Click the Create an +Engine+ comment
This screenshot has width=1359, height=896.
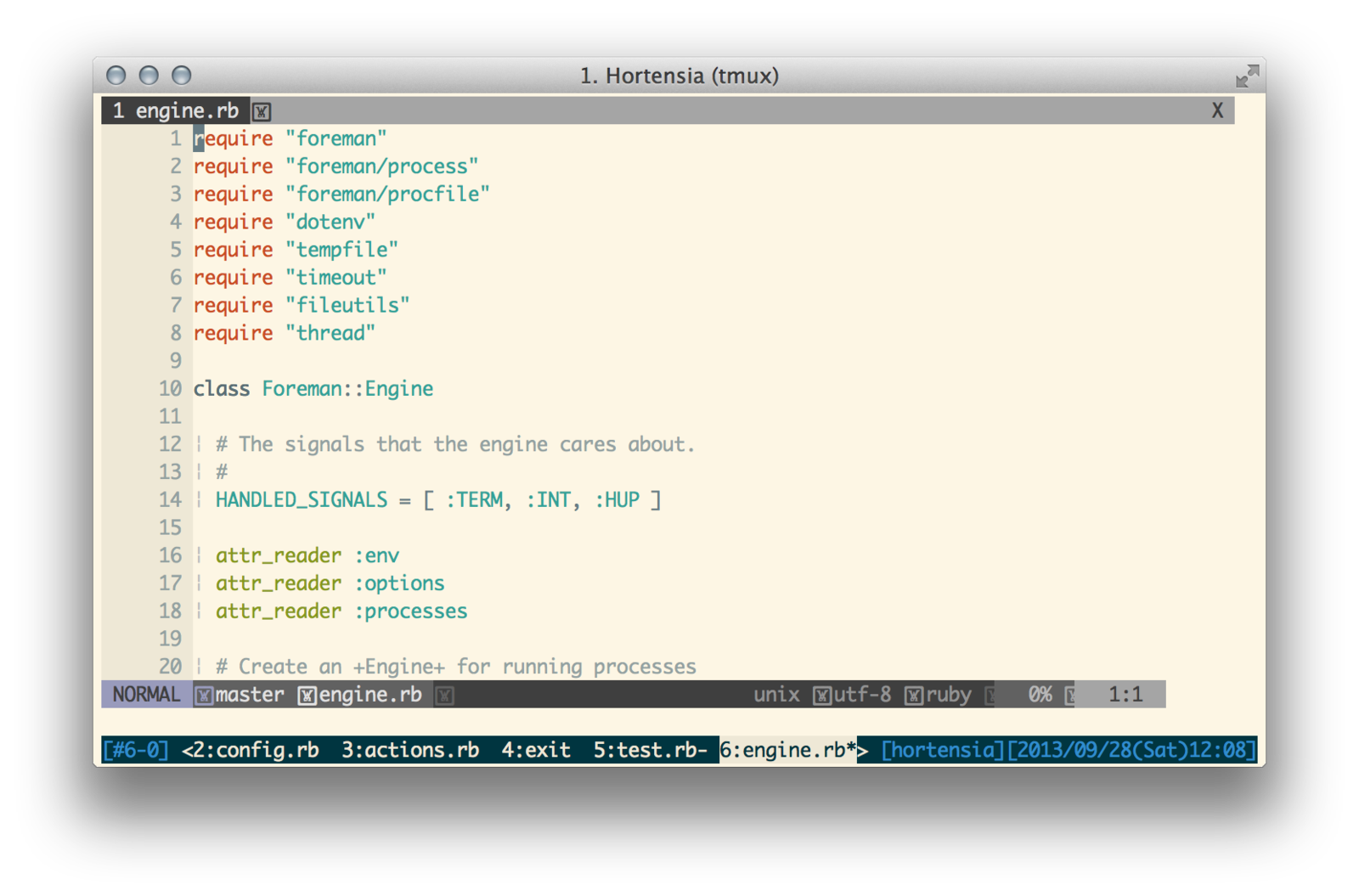point(455,667)
